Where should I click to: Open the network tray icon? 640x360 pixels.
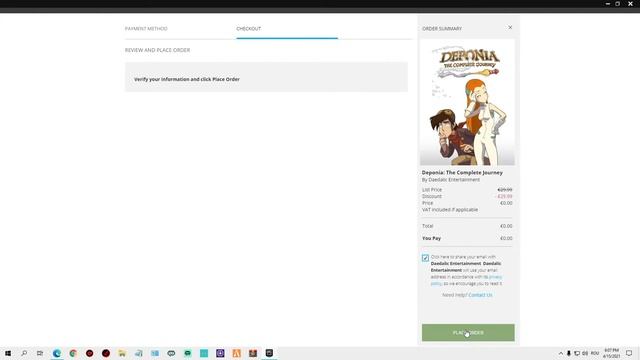(x=577, y=353)
